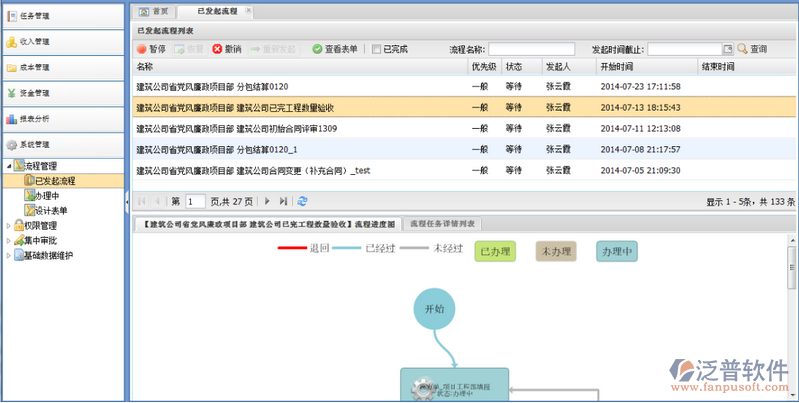This screenshot has width=799, height=403.
Task: Switch to the 已发起流程 tab
Action: click(x=217, y=11)
